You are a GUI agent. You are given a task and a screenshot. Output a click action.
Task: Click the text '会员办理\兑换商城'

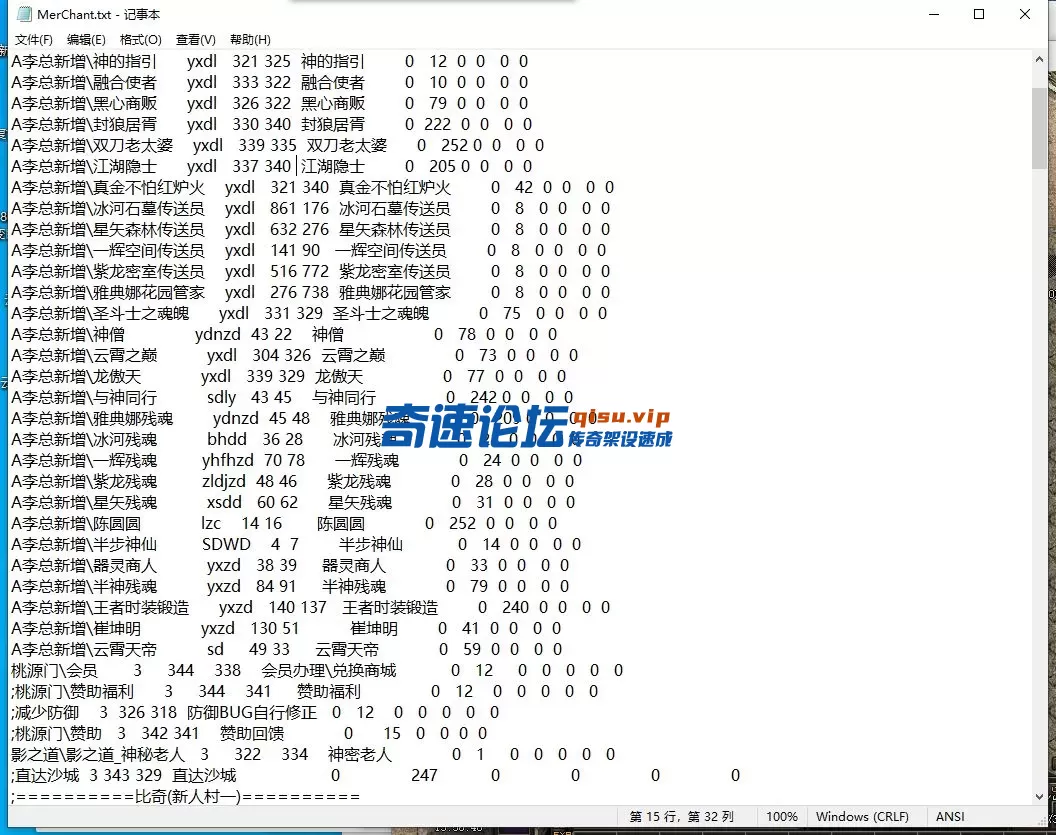tap(329, 671)
